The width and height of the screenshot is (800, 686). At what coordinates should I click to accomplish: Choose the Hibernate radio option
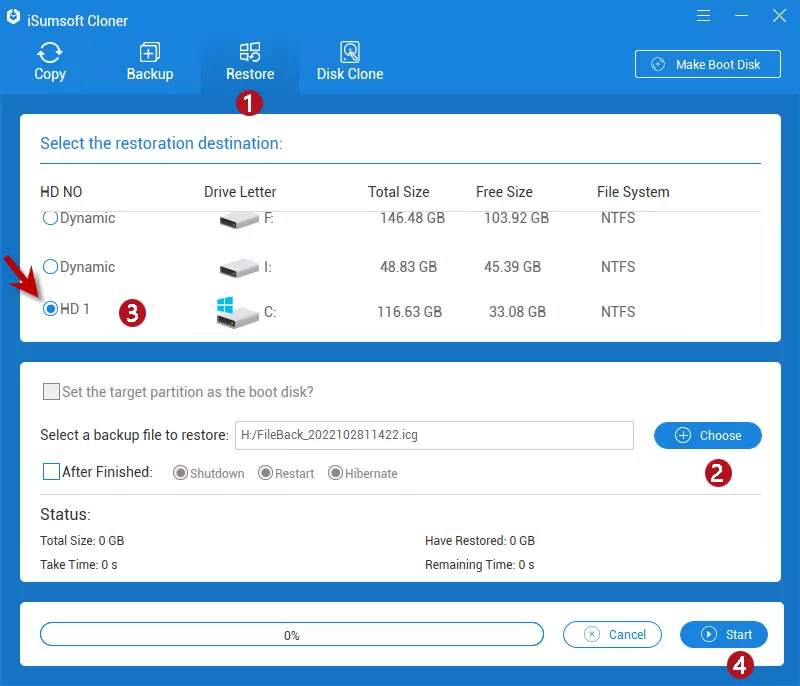coord(336,473)
